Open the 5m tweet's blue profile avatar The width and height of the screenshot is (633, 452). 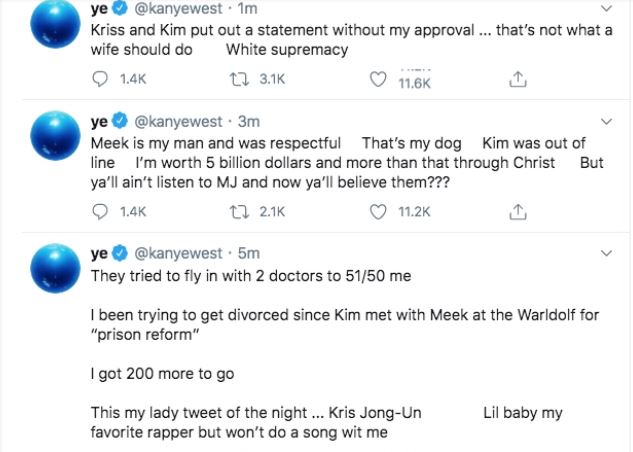click(55, 268)
